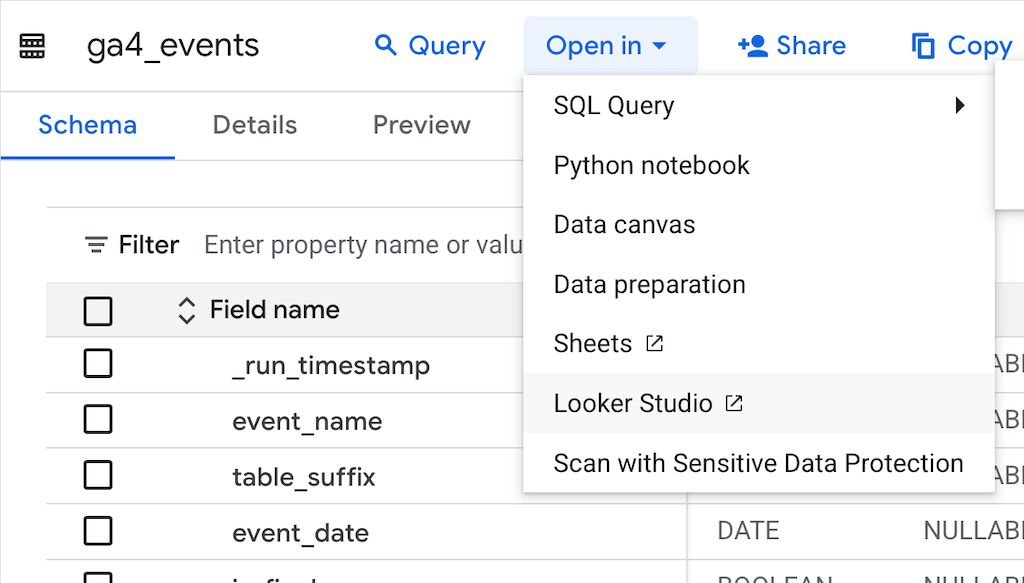Screen dimensions: 1024x583
Task: Check the table_suffix row checkbox
Action: pos(98,475)
